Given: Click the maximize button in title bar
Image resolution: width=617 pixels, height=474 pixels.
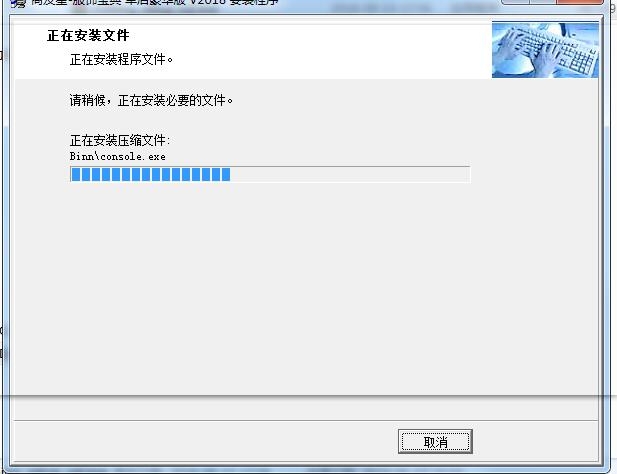Looking at the screenshot, I should 542,2.
